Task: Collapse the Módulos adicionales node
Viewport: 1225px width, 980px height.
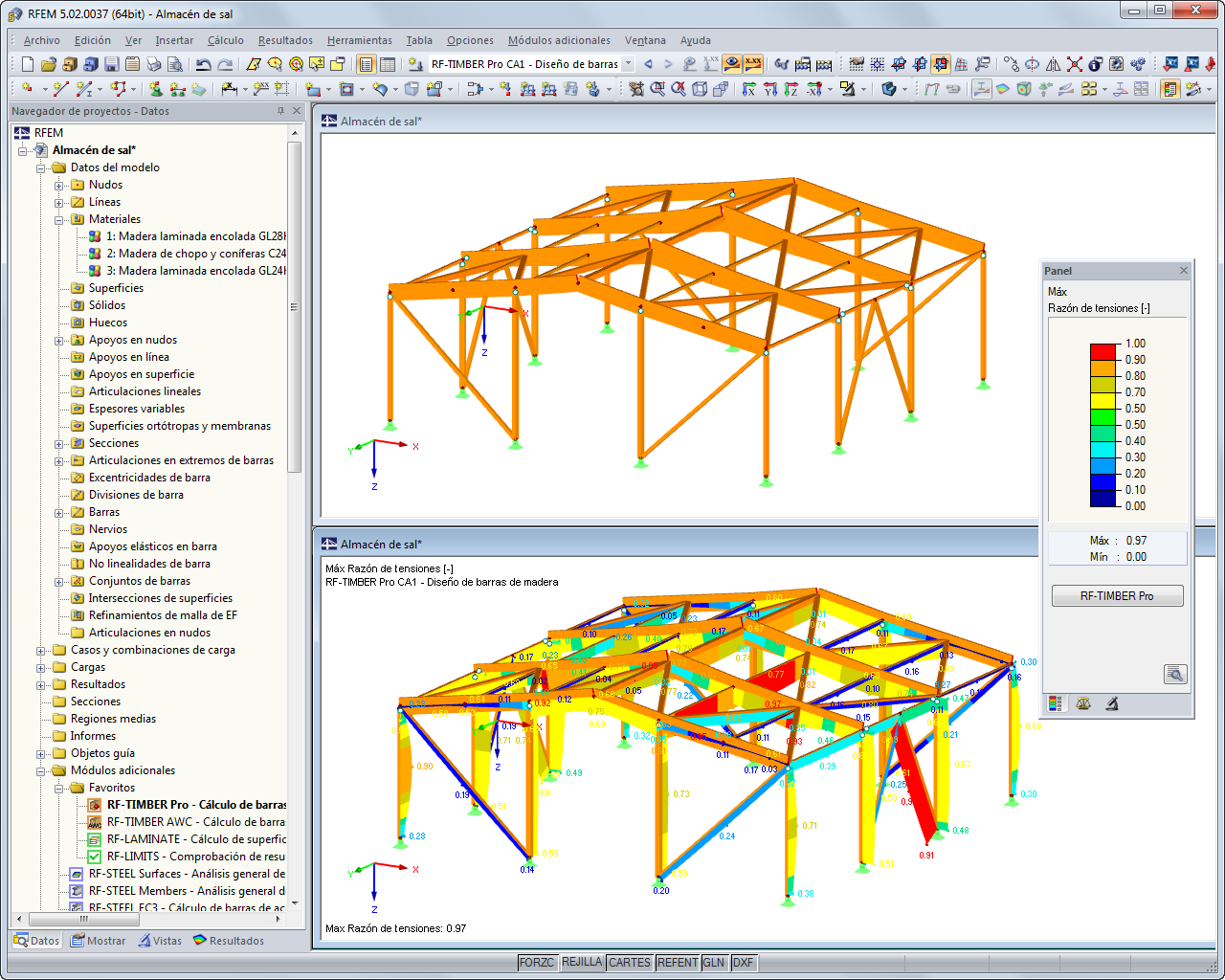Action: pos(41,770)
